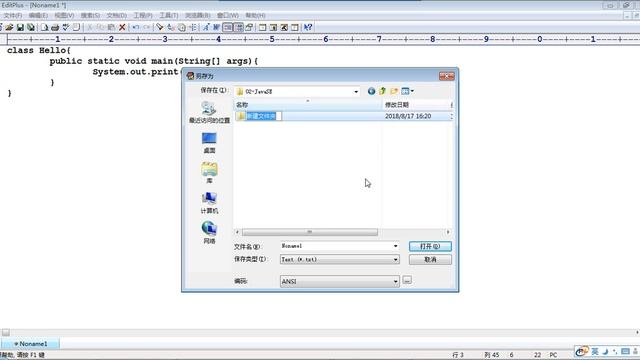Click the Print printer icon
Image resolution: width=640 pixels, height=360 pixels.
point(55,27)
